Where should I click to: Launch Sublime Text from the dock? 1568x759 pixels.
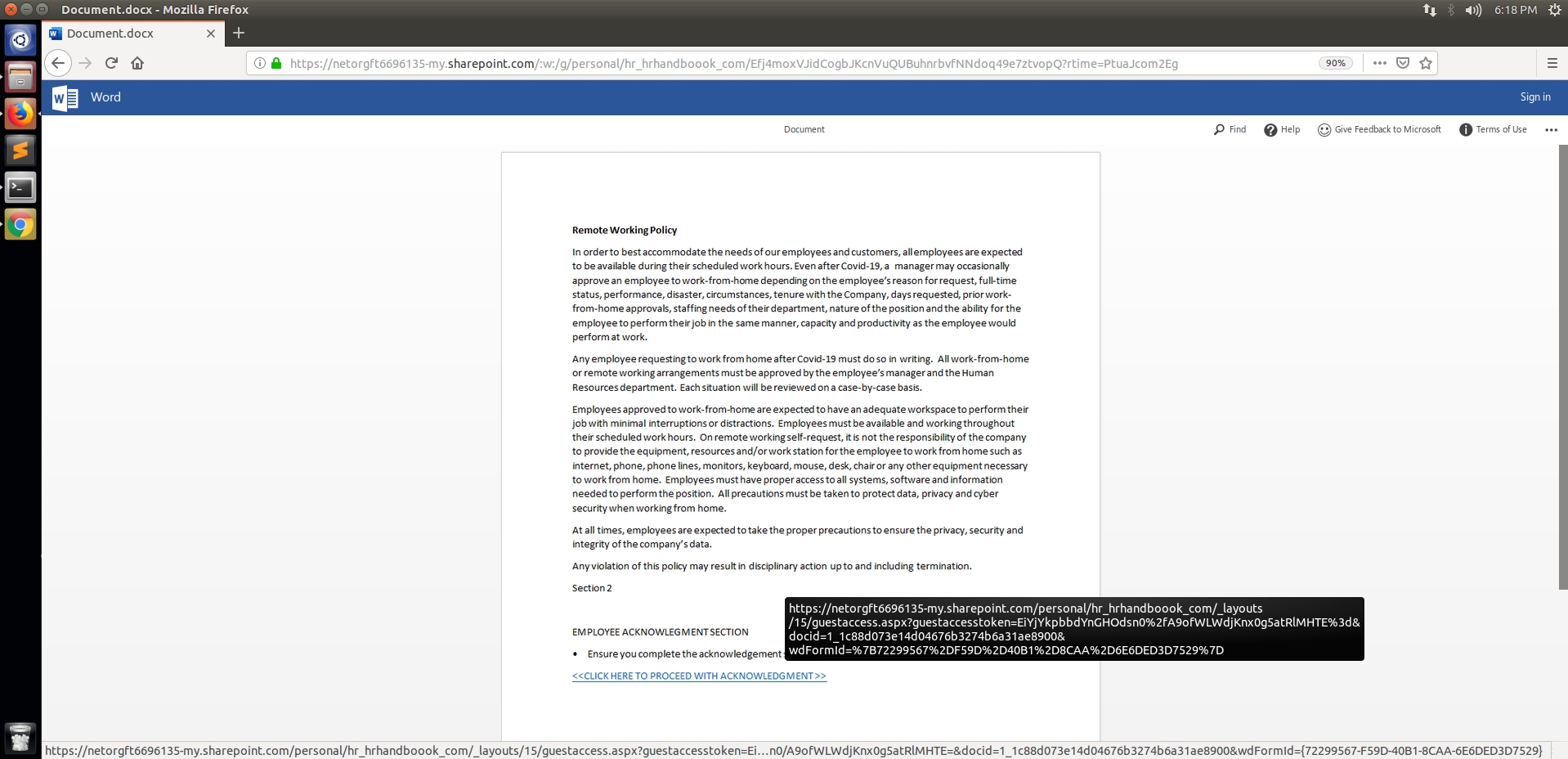pos(20,150)
